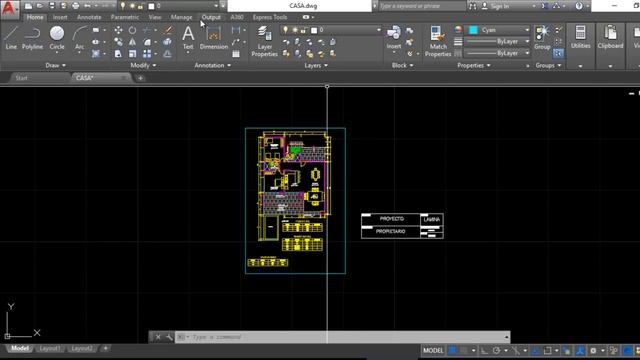Switch to the Output ribbon tab
640x360 pixels.
(x=211, y=17)
